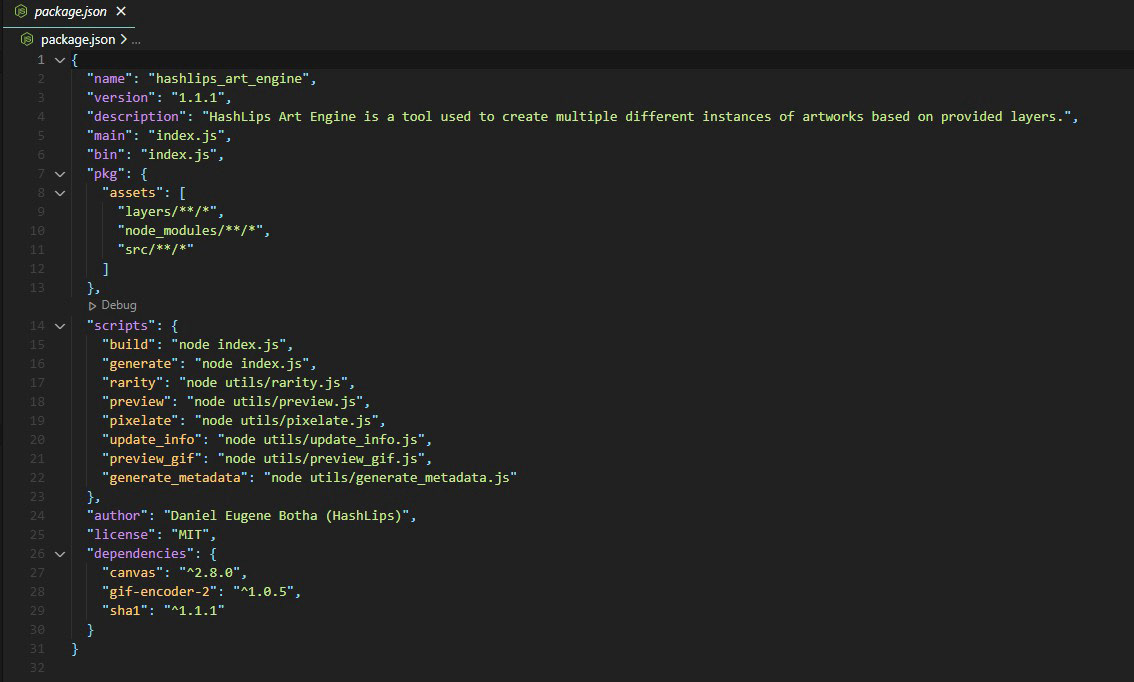1134x682 pixels.
Task: Click the "name" key on line 2
Action: [109, 79]
